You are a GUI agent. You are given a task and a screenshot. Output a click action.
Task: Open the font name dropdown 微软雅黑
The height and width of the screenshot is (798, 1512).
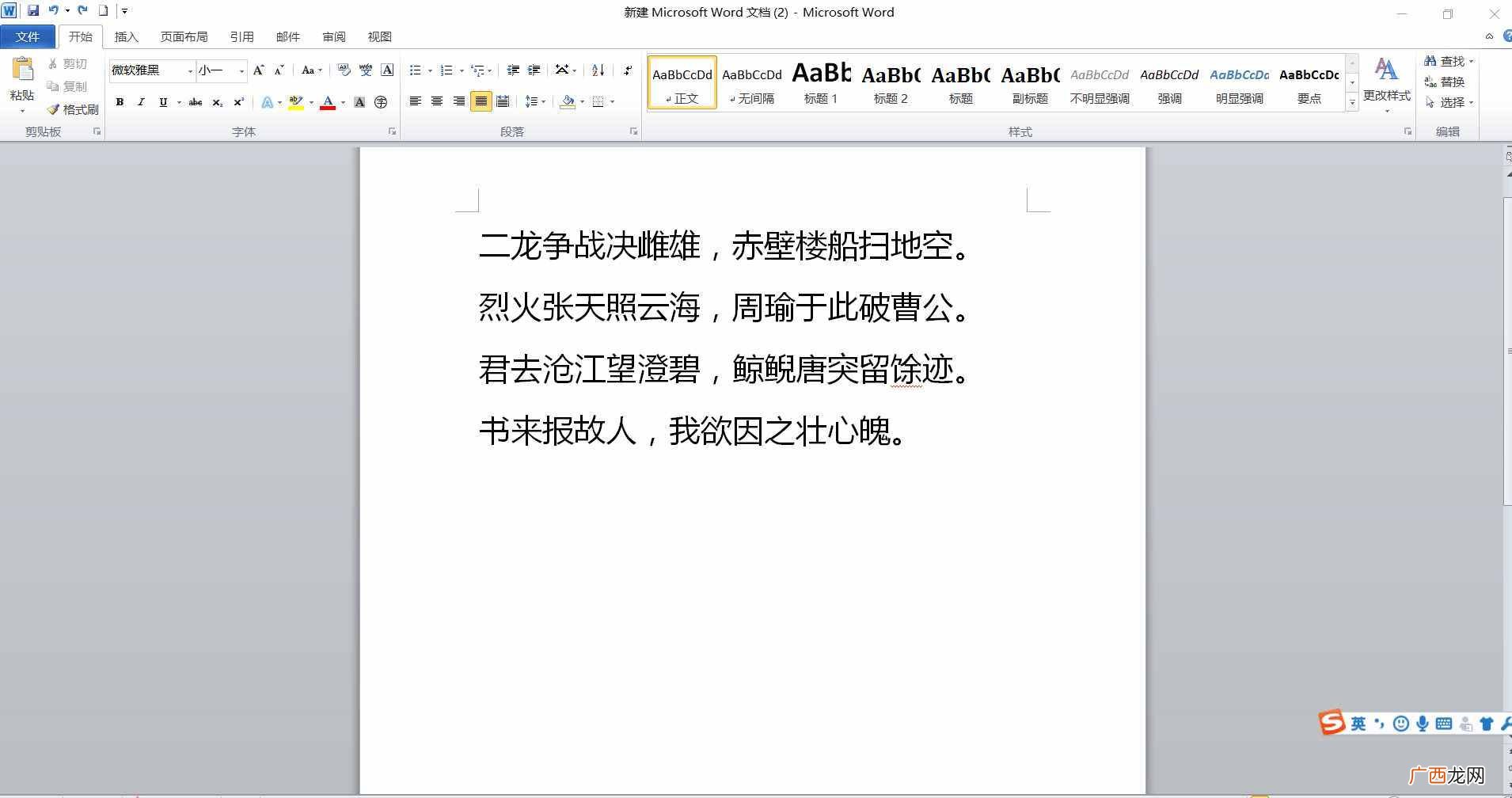coord(190,71)
